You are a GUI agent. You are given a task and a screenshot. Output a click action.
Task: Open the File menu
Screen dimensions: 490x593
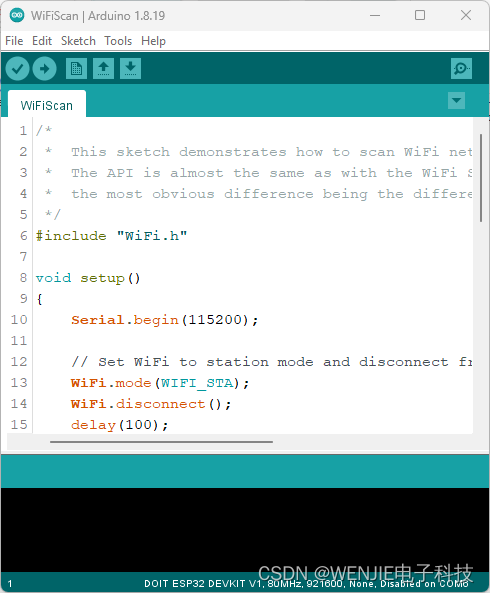14,41
